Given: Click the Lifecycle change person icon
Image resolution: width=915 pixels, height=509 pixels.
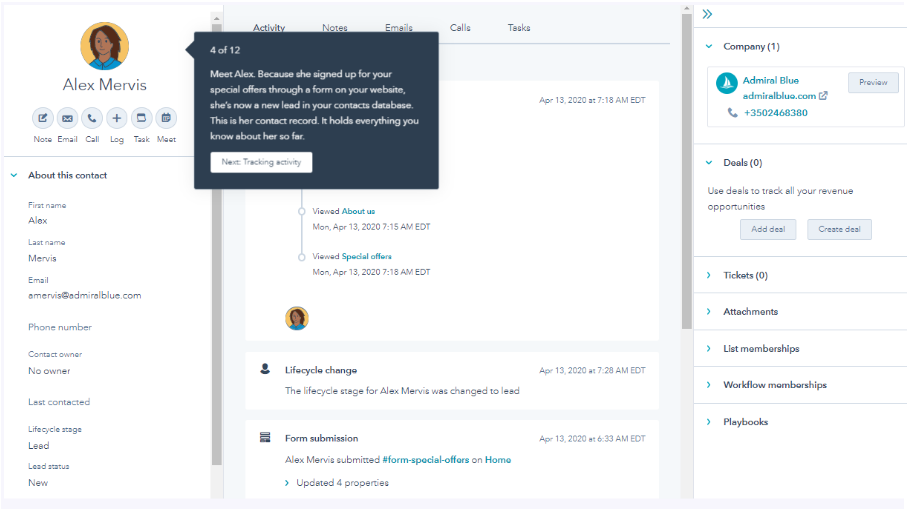Looking at the screenshot, I should point(265,369).
